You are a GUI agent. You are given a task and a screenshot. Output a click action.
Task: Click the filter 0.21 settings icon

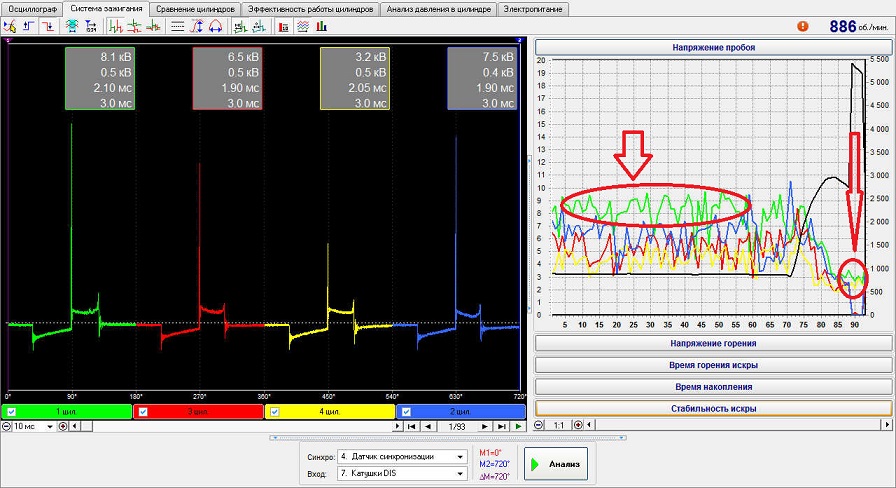coord(91,26)
